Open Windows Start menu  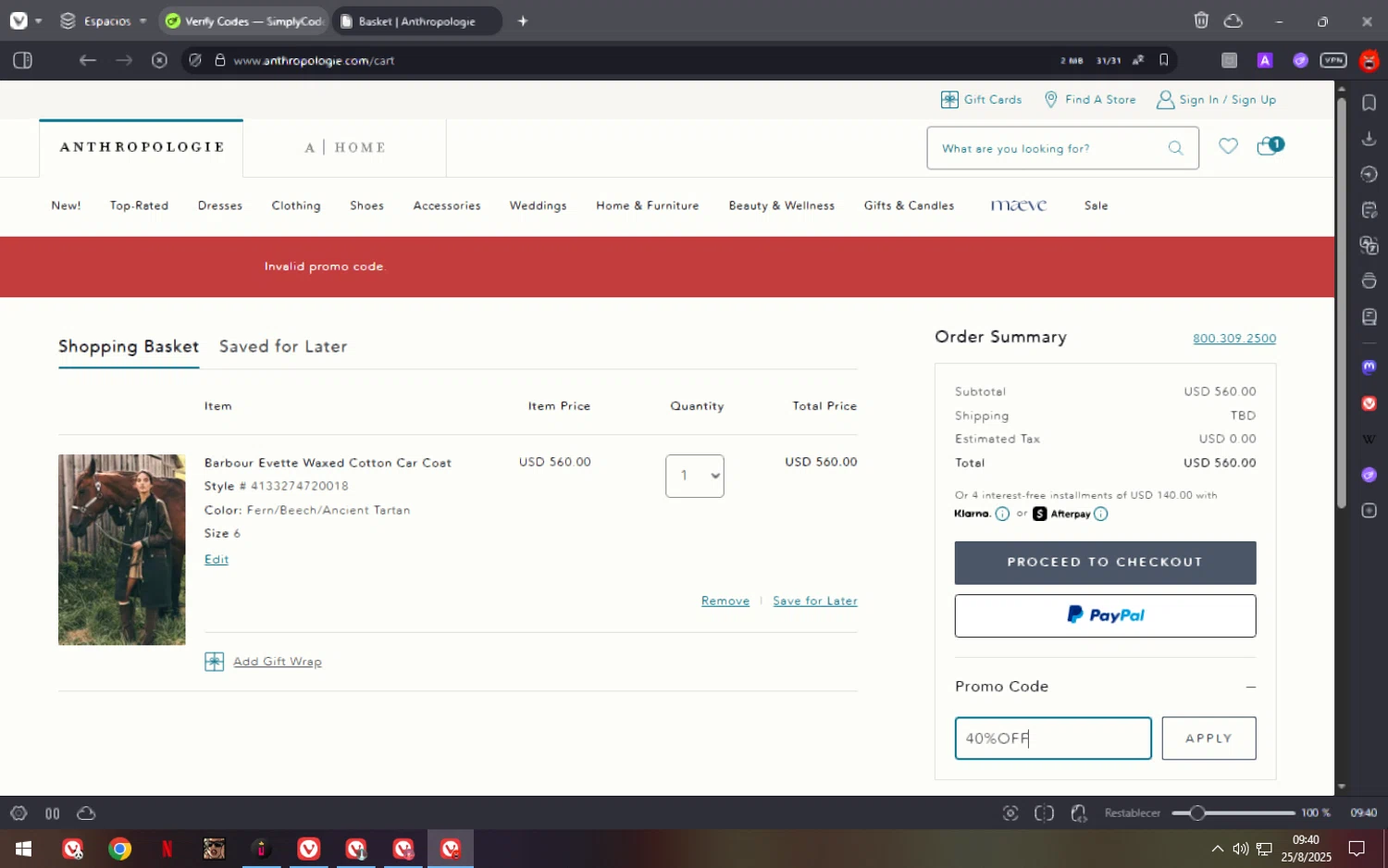click(24, 849)
